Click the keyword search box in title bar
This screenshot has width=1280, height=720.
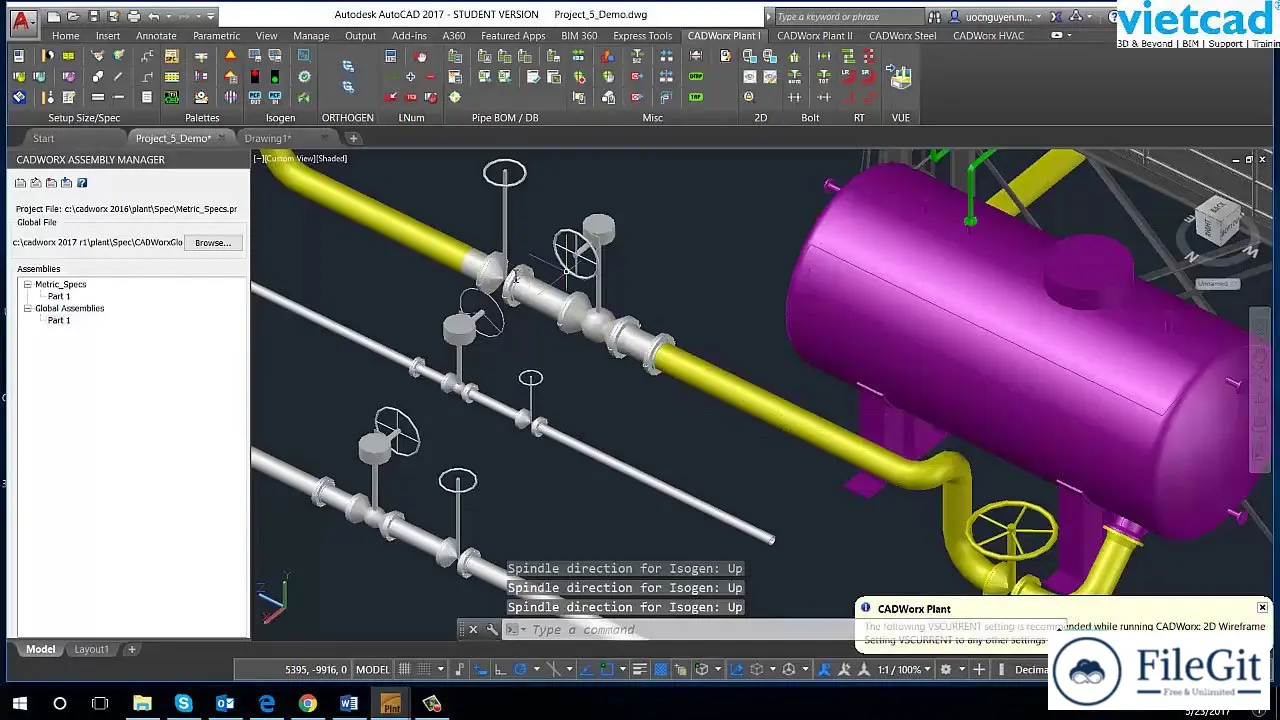[848, 17]
